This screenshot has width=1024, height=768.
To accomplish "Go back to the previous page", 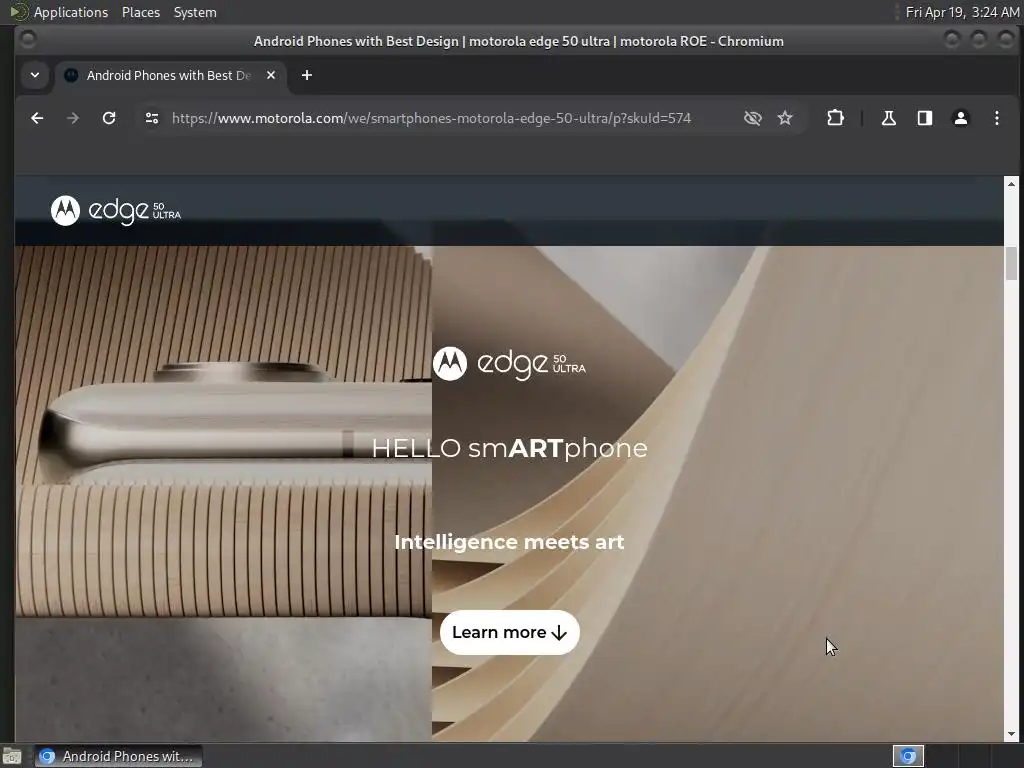I will 37,118.
